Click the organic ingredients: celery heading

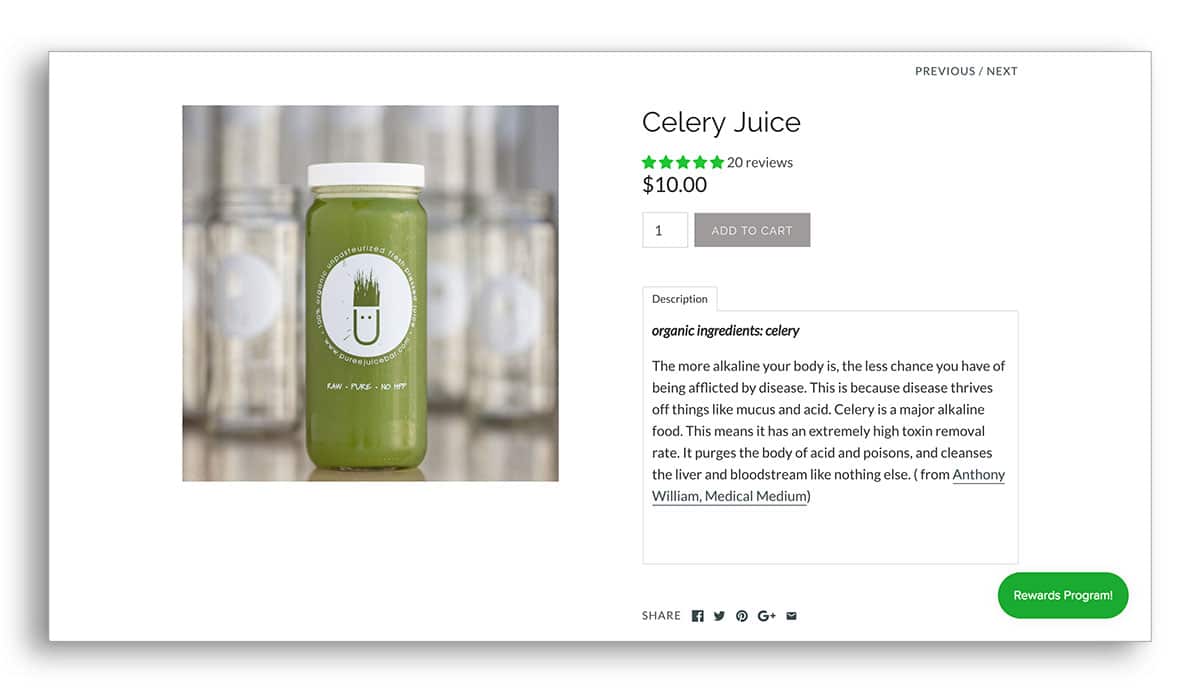(x=726, y=330)
